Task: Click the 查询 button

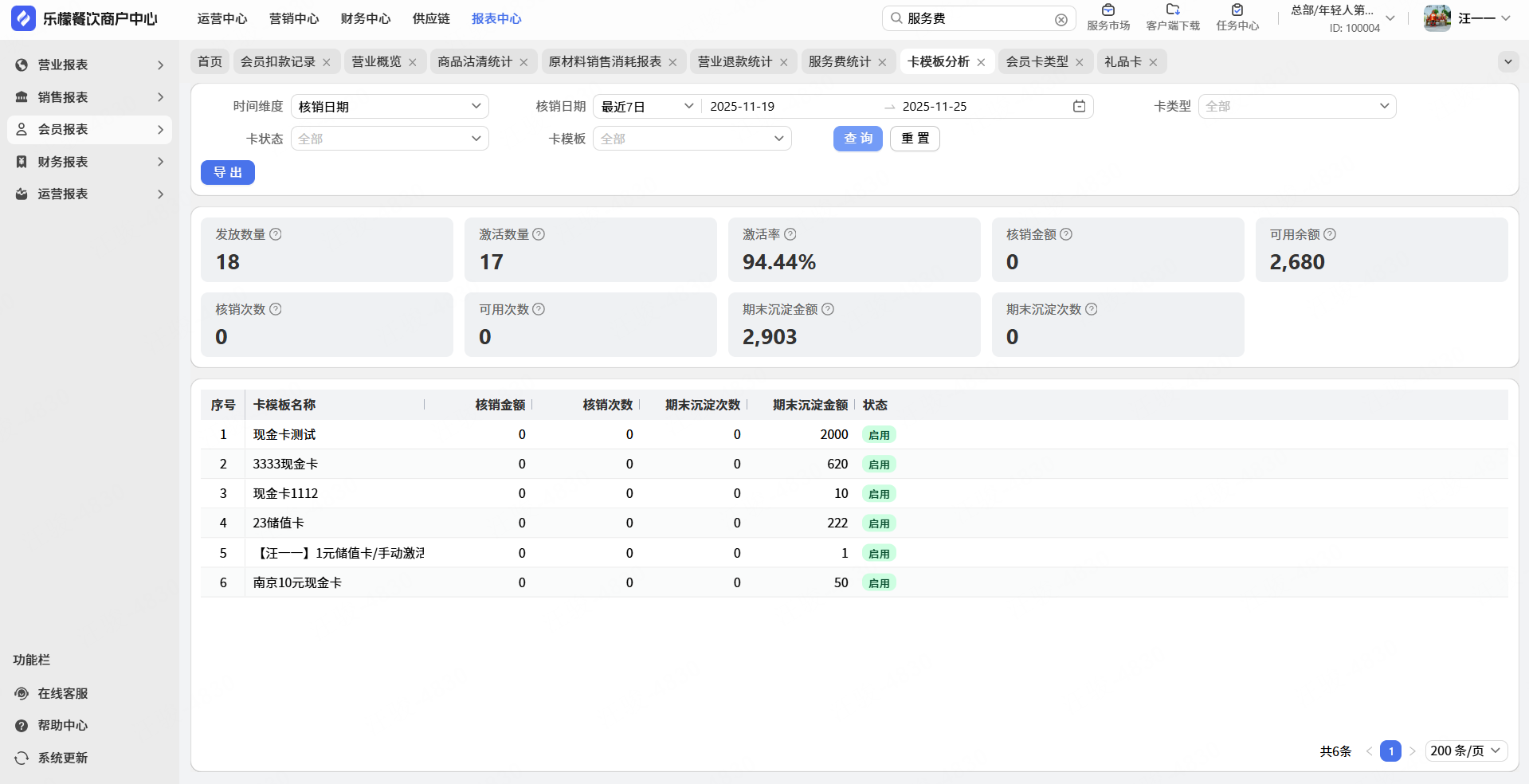Action: coord(858,139)
